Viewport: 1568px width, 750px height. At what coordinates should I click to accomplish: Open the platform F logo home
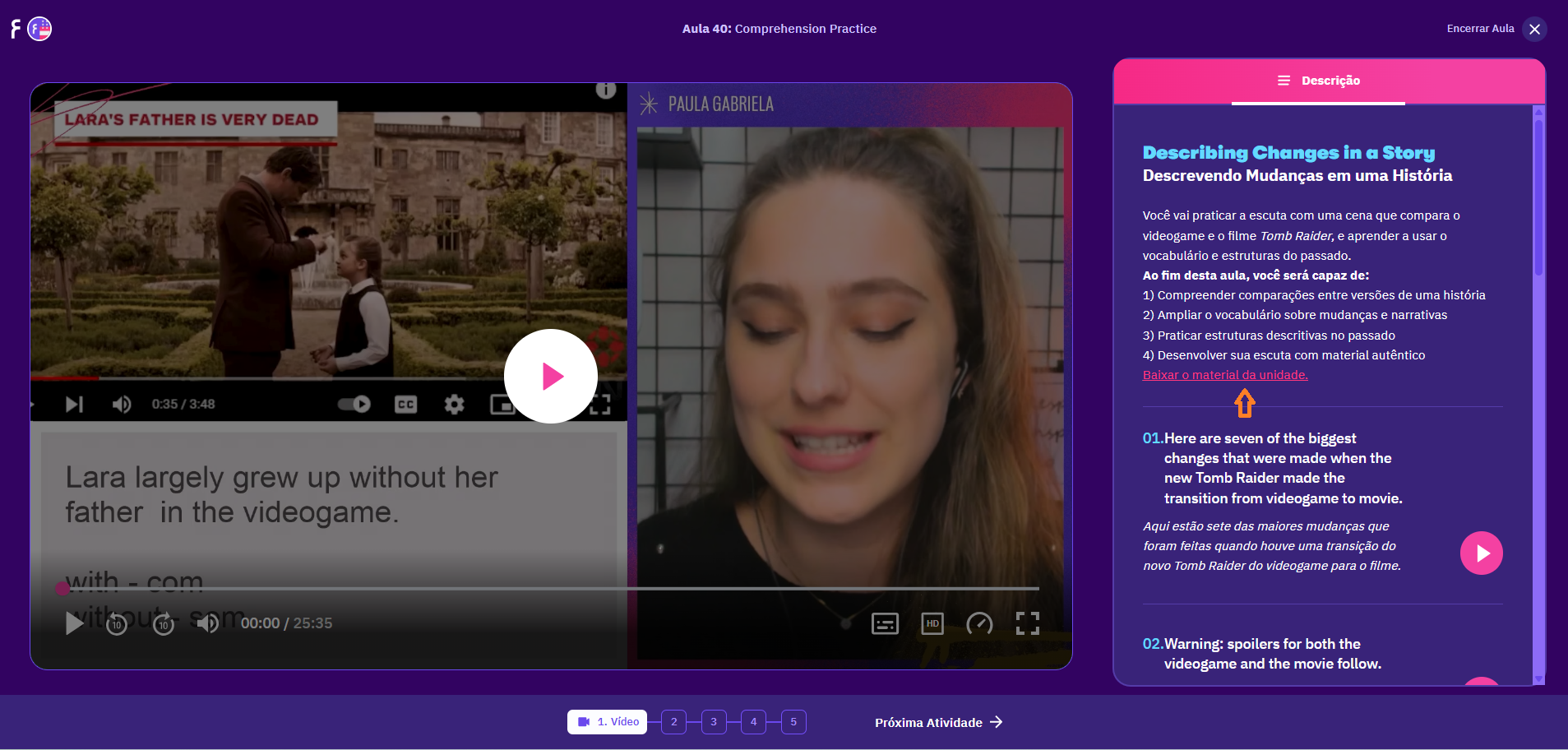pos(16,30)
